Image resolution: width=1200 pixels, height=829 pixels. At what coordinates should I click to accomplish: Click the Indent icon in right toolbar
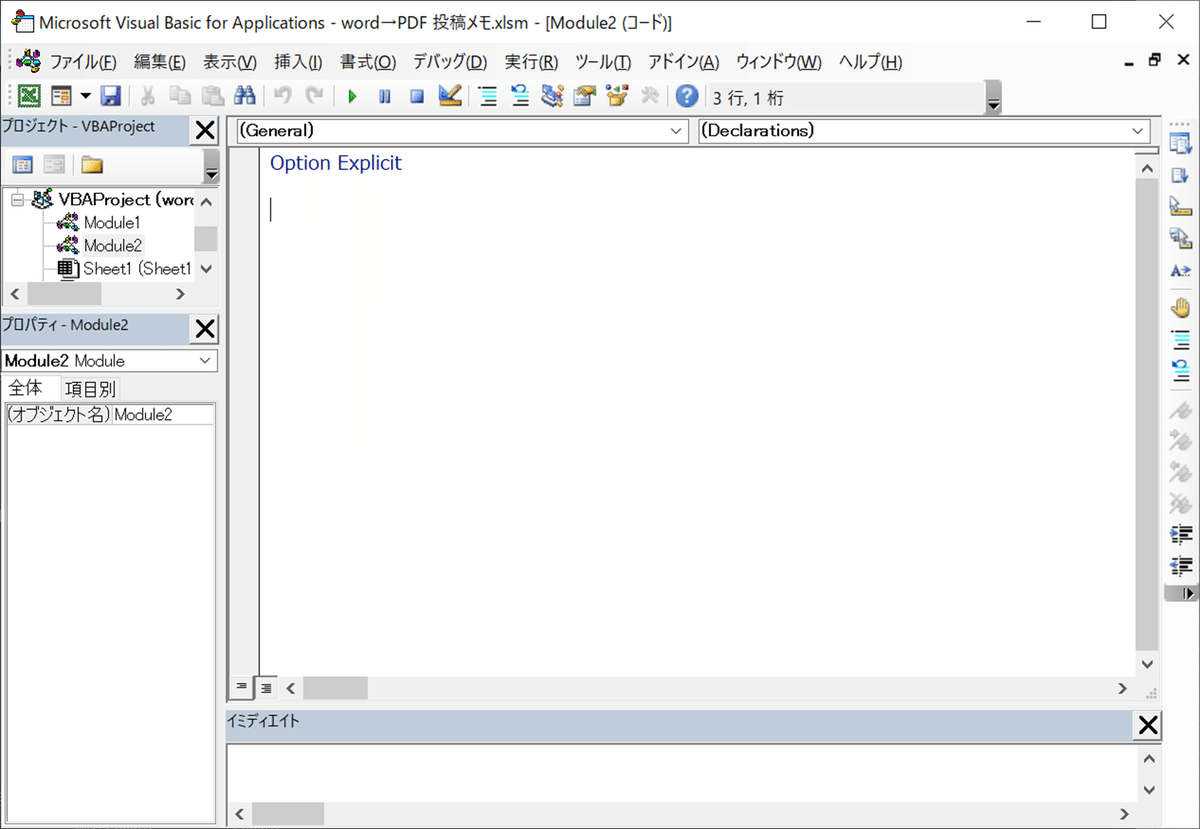click(1181, 534)
